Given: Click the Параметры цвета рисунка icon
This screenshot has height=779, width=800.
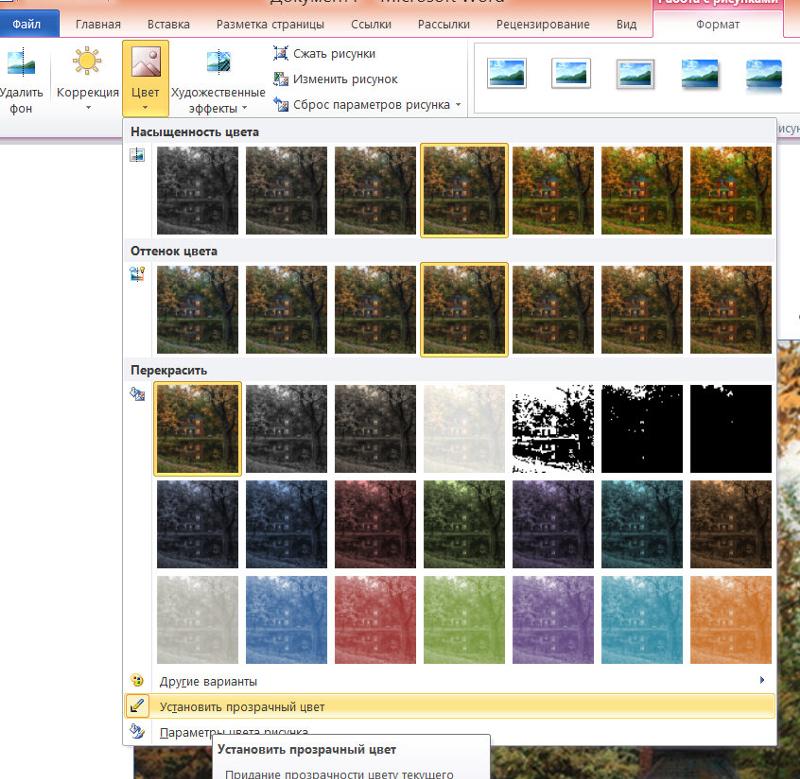Looking at the screenshot, I should pyautogui.click(x=137, y=731).
